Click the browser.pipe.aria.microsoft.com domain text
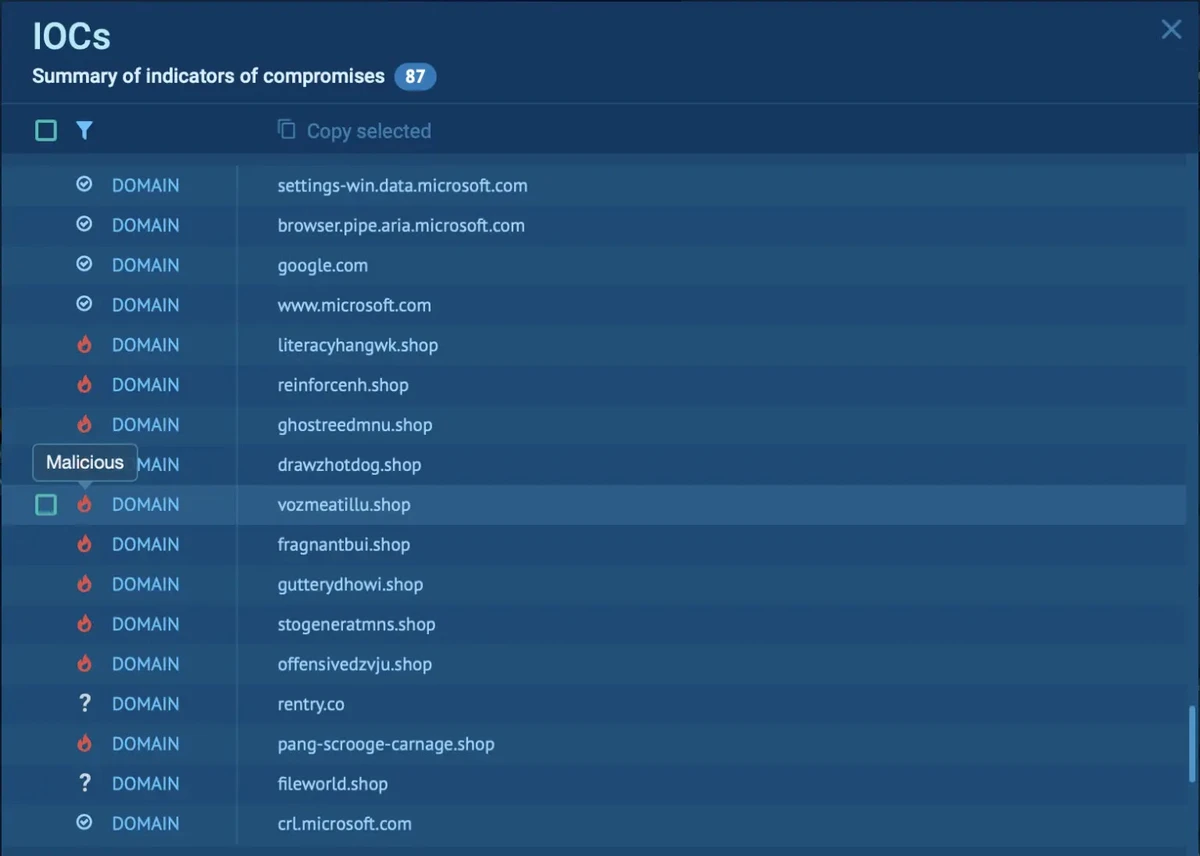This screenshot has height=856, width=1200. [401, 226]
